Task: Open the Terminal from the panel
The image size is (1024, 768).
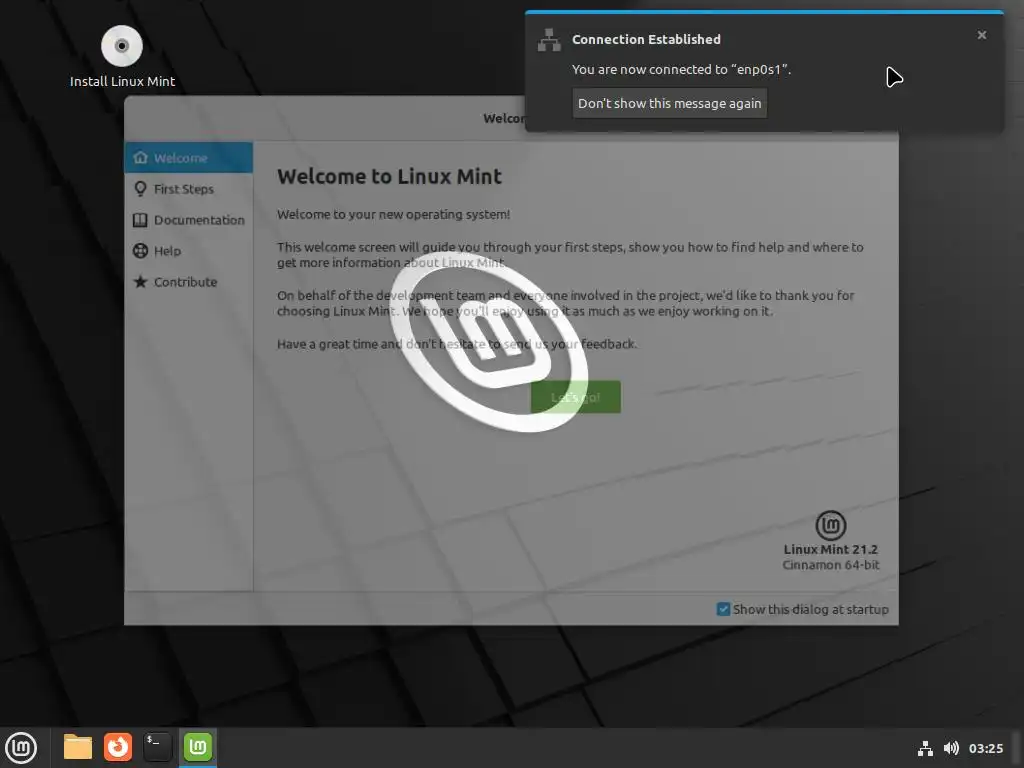Action: pyautogui.click(x=157, y=747)
